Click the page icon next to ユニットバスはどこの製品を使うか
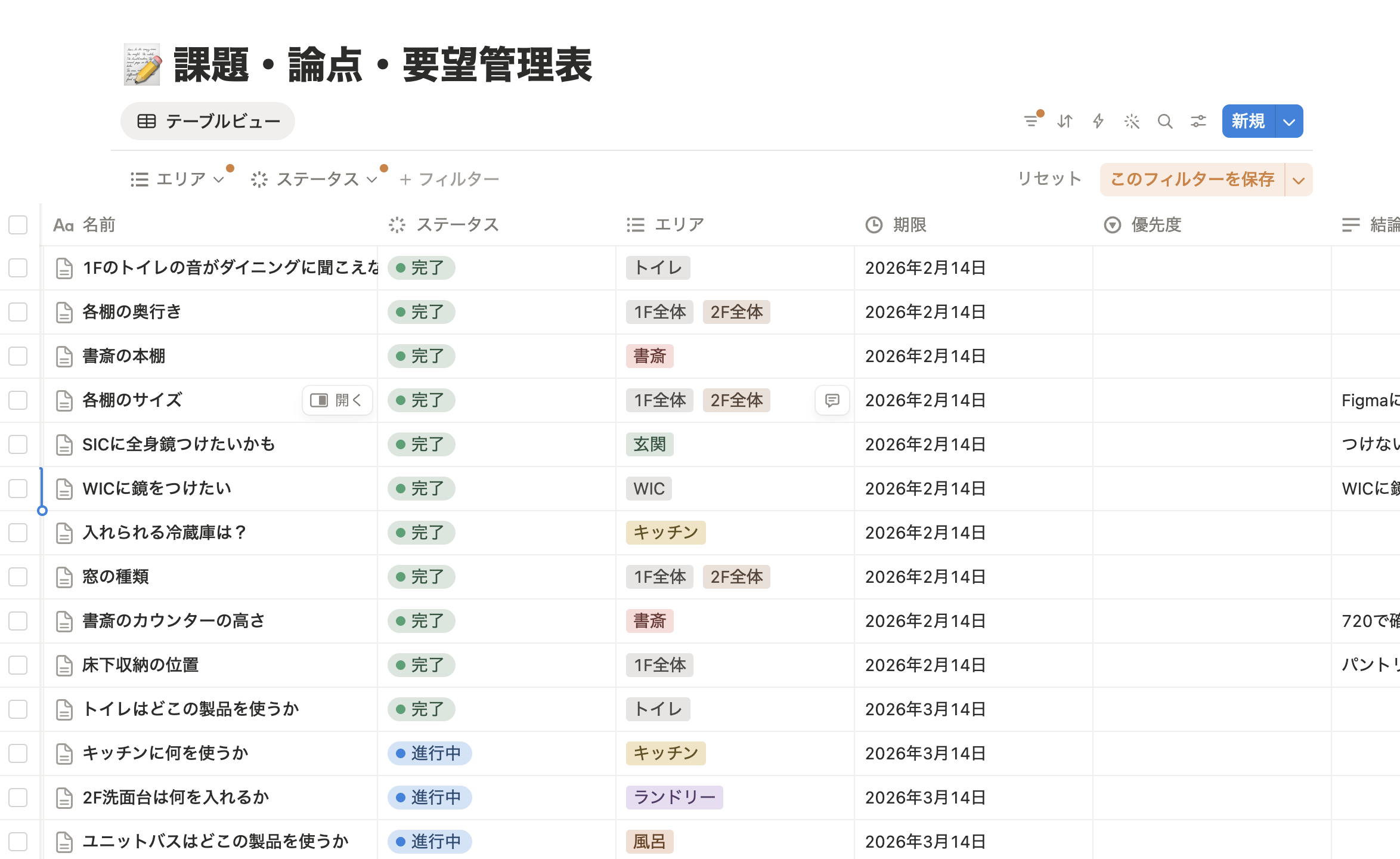This screenshot has height=859, width=1400. 64,842
